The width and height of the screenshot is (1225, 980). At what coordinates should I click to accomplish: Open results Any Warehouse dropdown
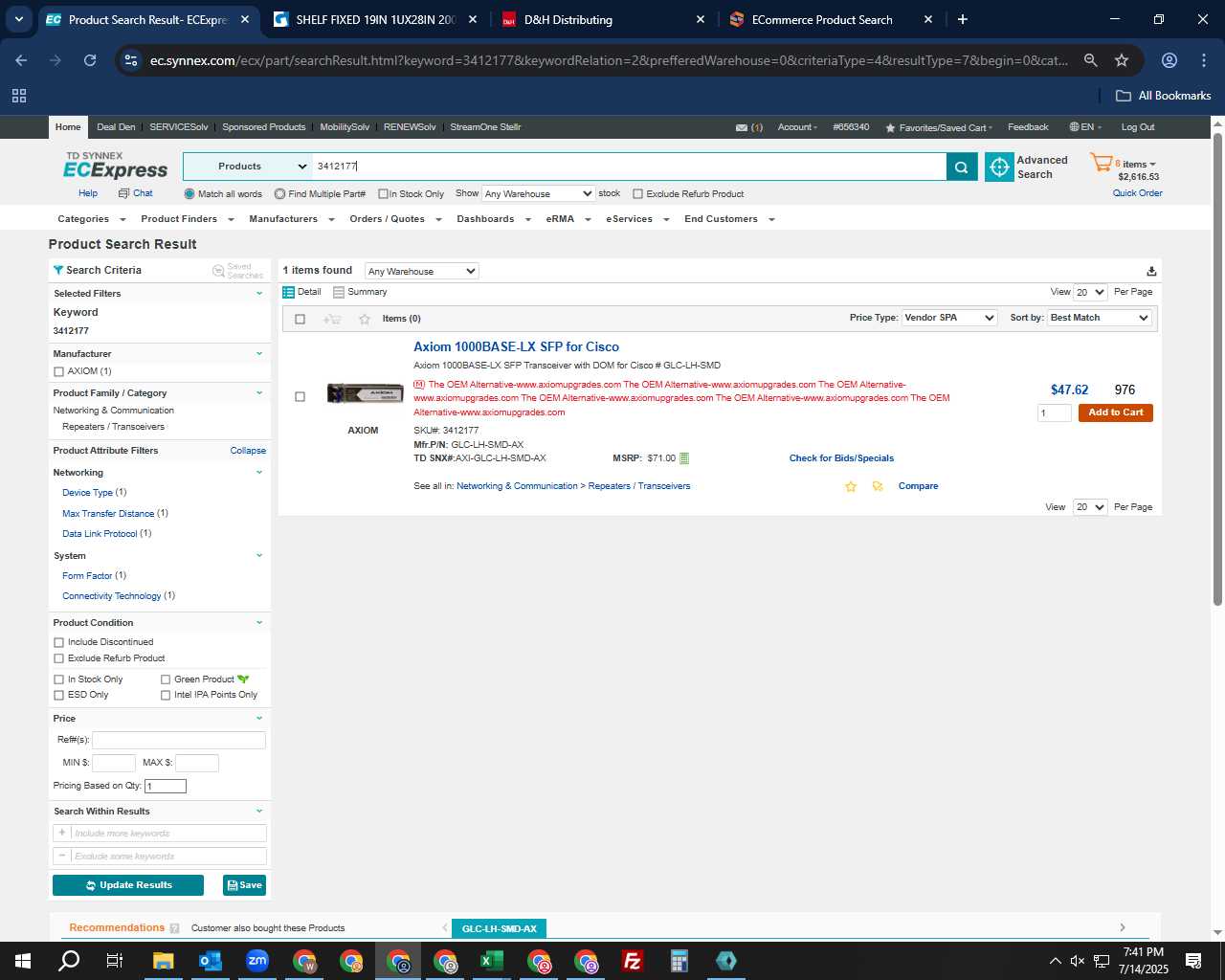coord(421,271)
